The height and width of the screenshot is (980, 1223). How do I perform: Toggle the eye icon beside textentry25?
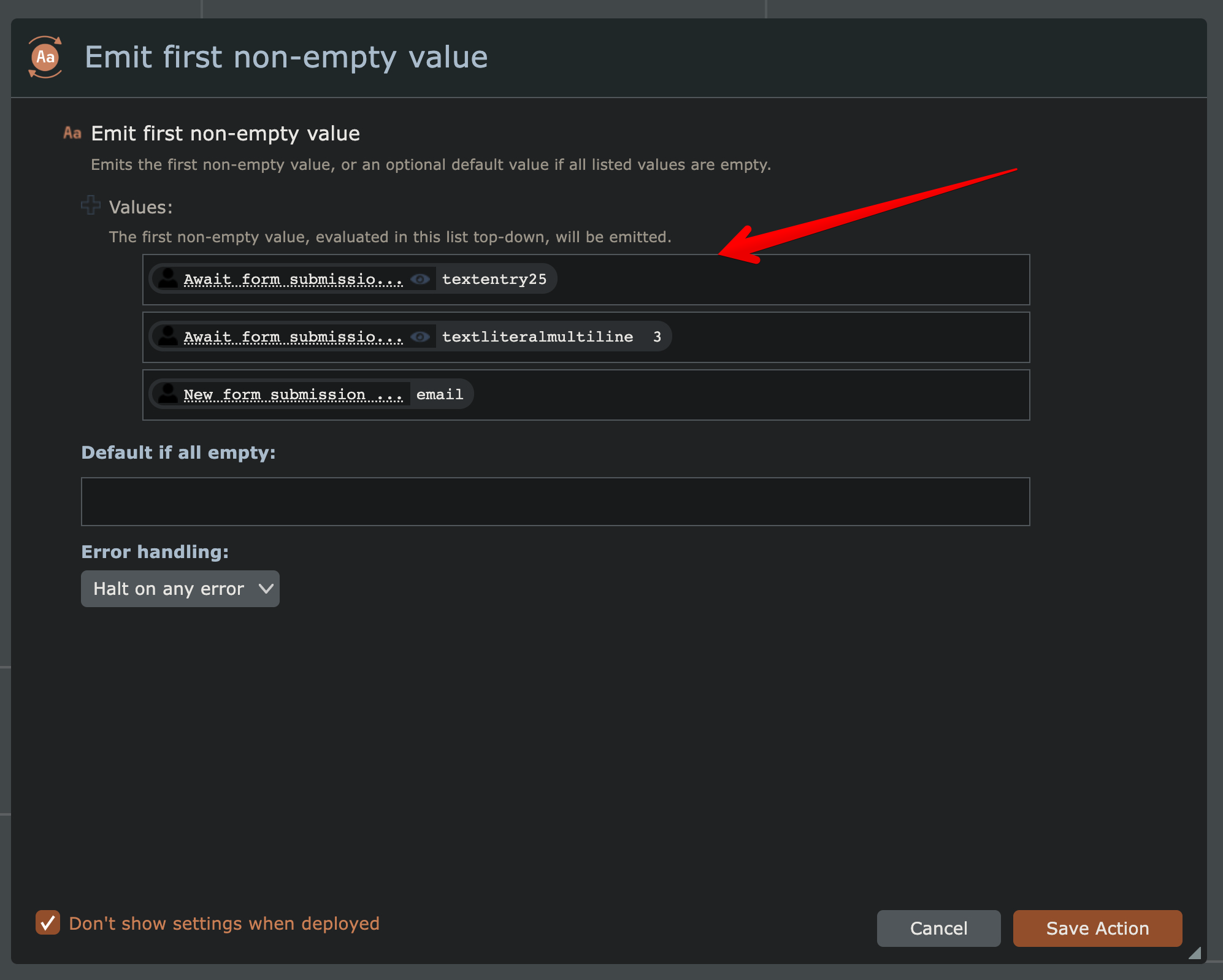pyautogui.click(x=420, y=280)
